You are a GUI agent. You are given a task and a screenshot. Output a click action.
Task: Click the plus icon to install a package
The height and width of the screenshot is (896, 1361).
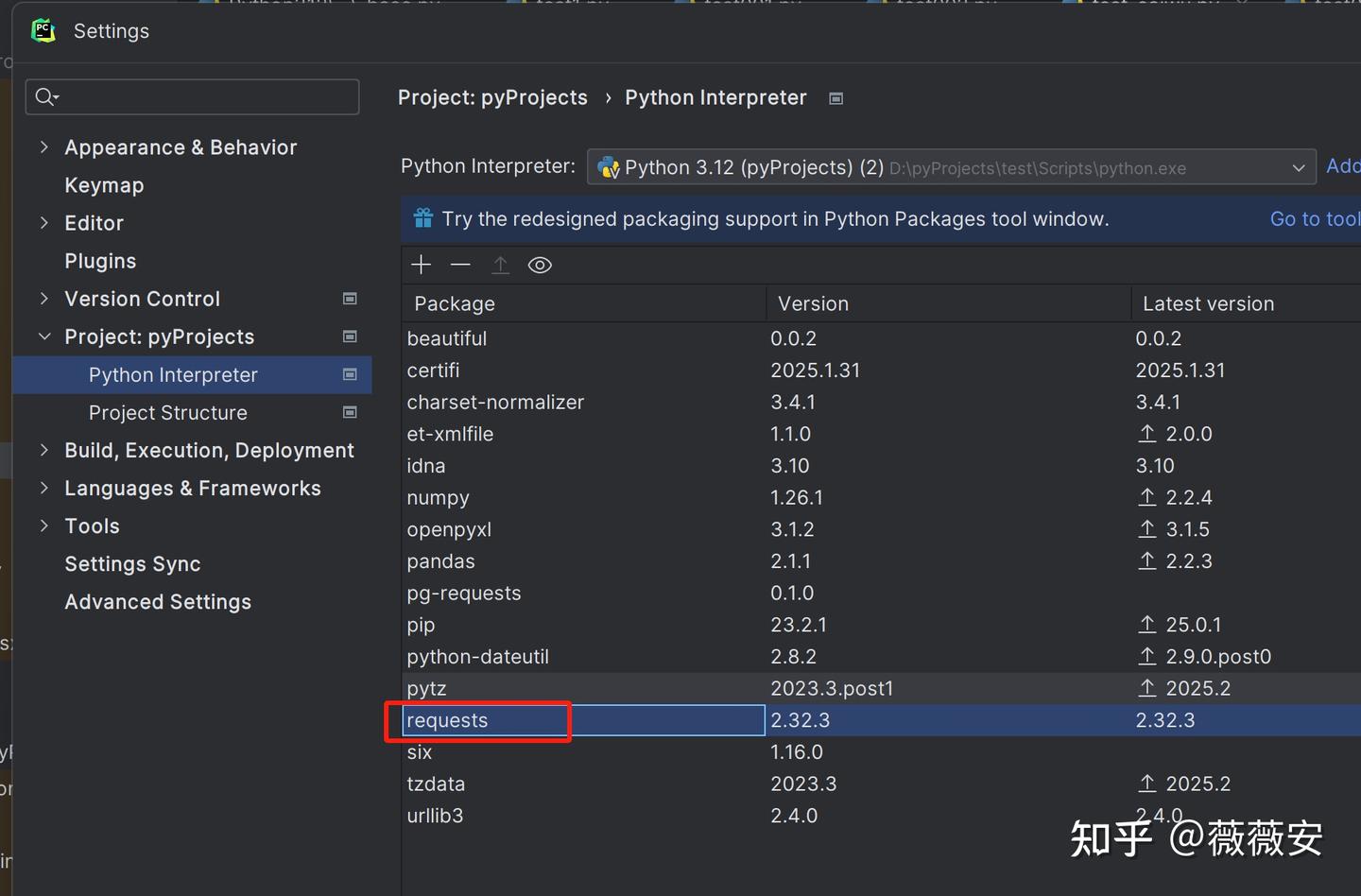pos(422,265)
